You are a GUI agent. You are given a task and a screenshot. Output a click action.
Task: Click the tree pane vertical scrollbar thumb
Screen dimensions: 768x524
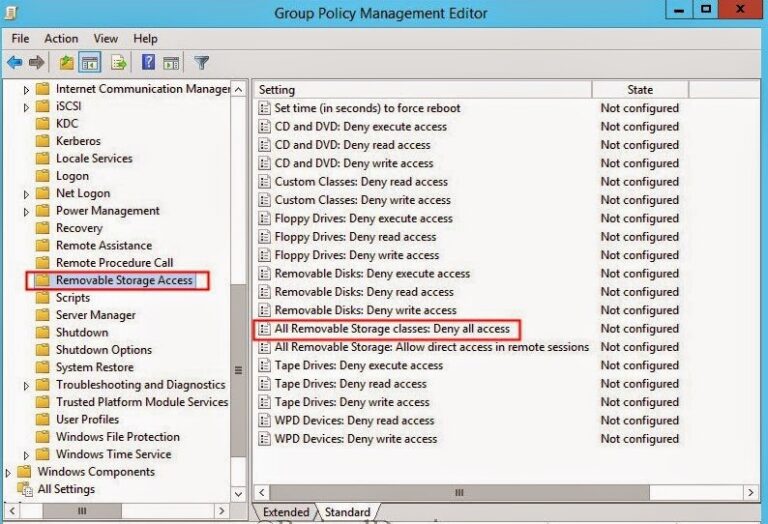(x=239, y=370)
